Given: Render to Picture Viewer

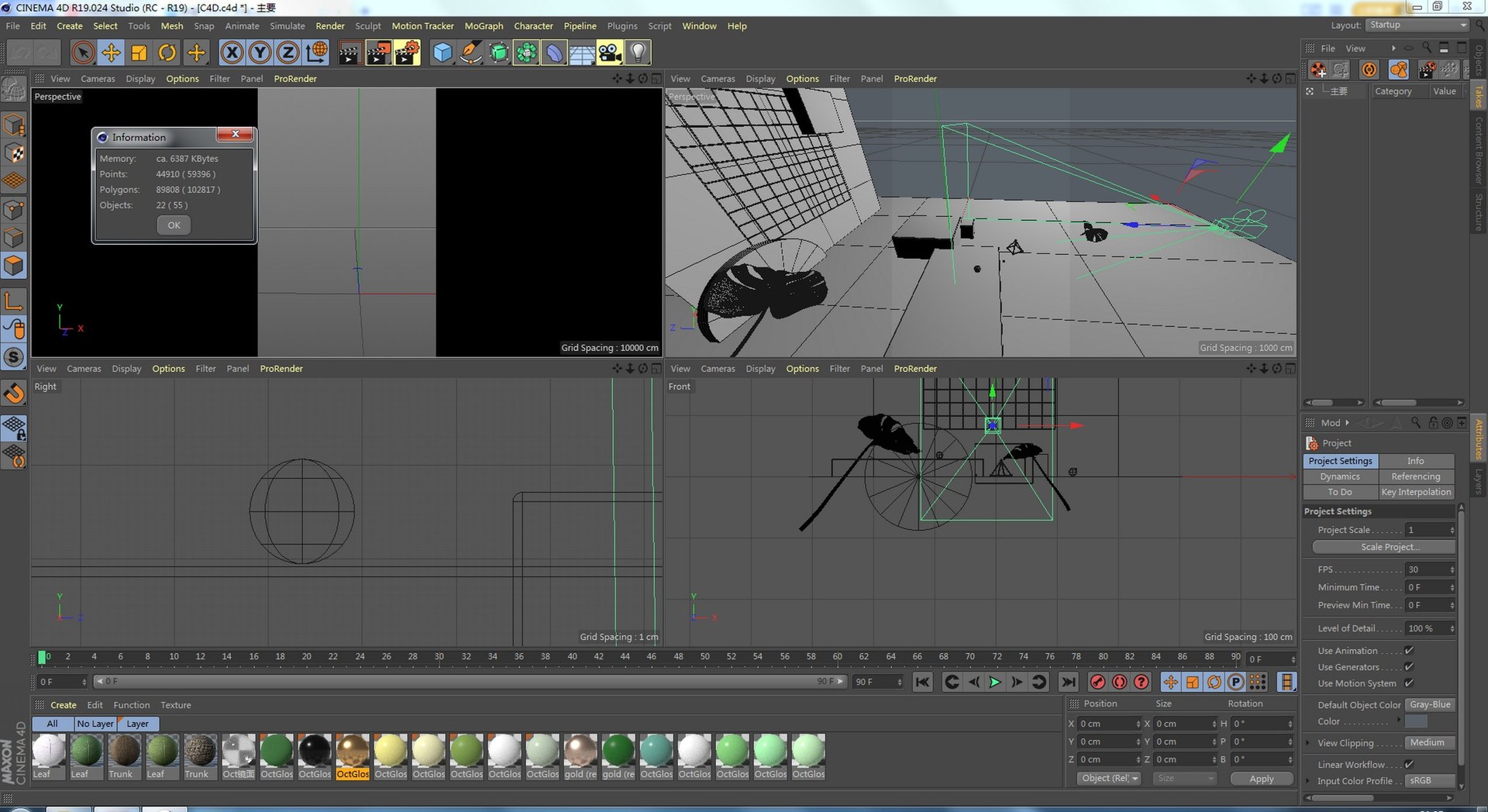Looking at the screenshot, I should click(x=378, y=53).
